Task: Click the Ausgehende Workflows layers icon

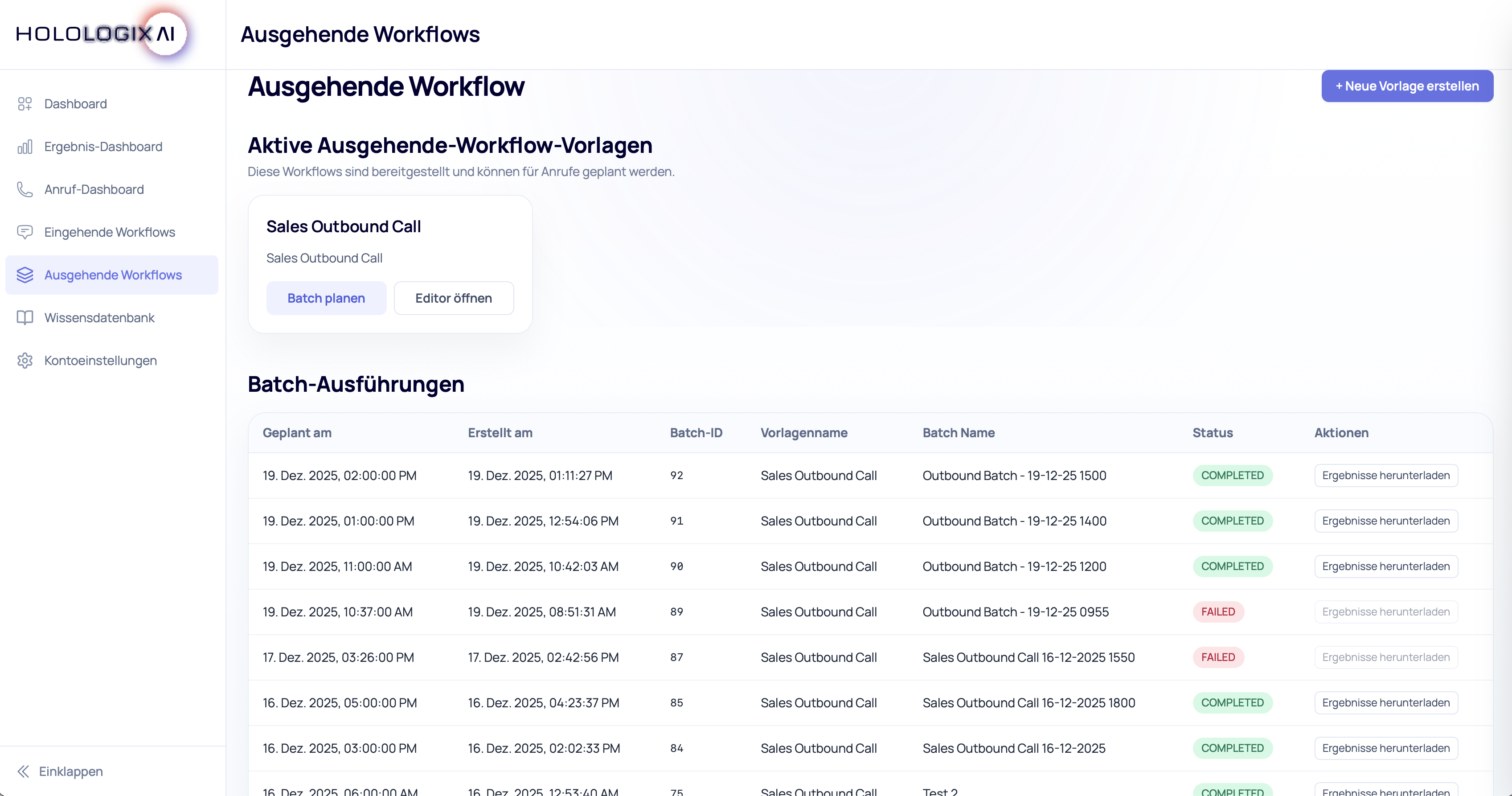Action: [25, 275]
